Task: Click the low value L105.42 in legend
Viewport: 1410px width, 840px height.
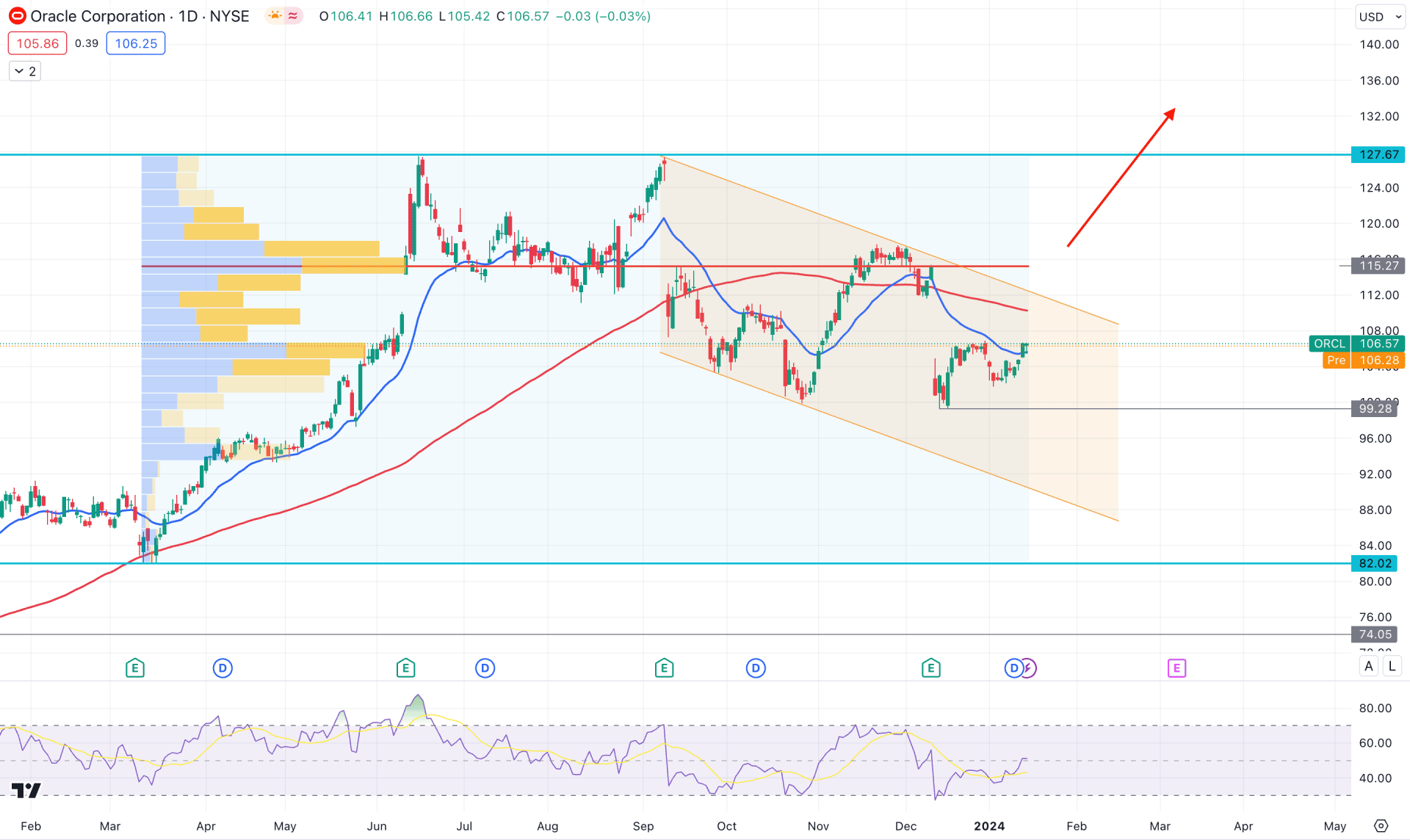Action: [x=463, y=16]
